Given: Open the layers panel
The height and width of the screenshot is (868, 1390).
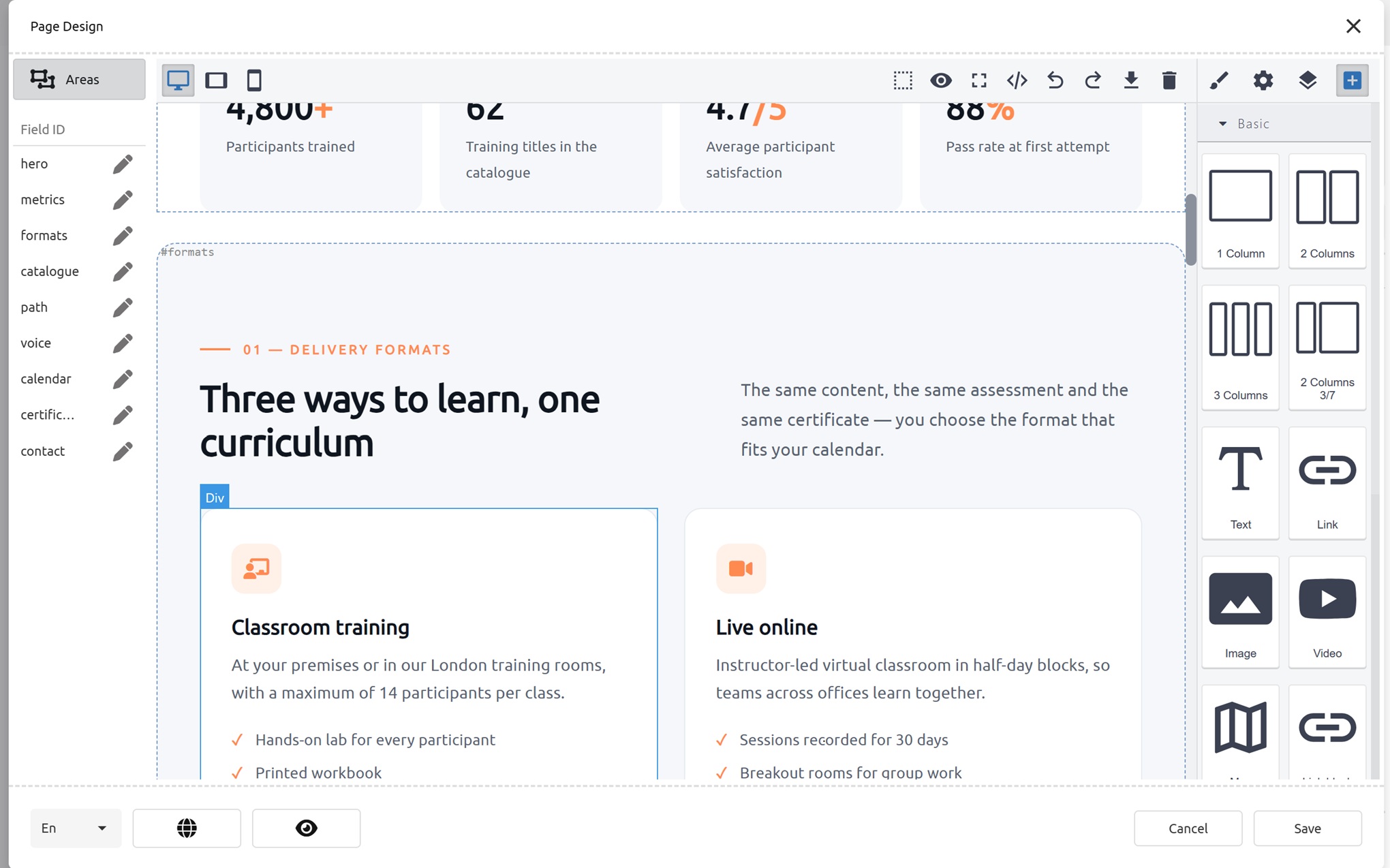Looking at the screenshot, I should (1308, 80).
